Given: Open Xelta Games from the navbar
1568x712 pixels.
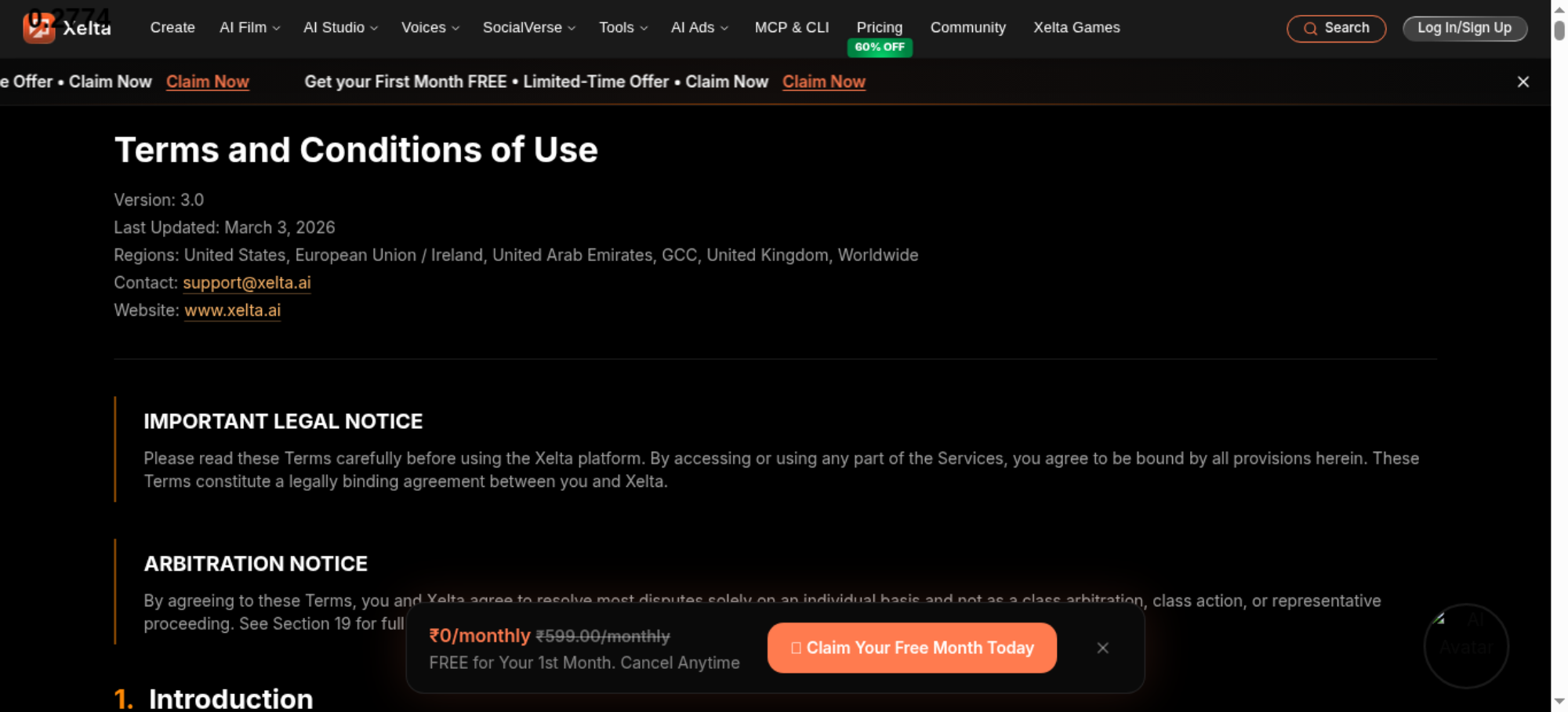Looking at the screenshot, I should click(1076, 27).
